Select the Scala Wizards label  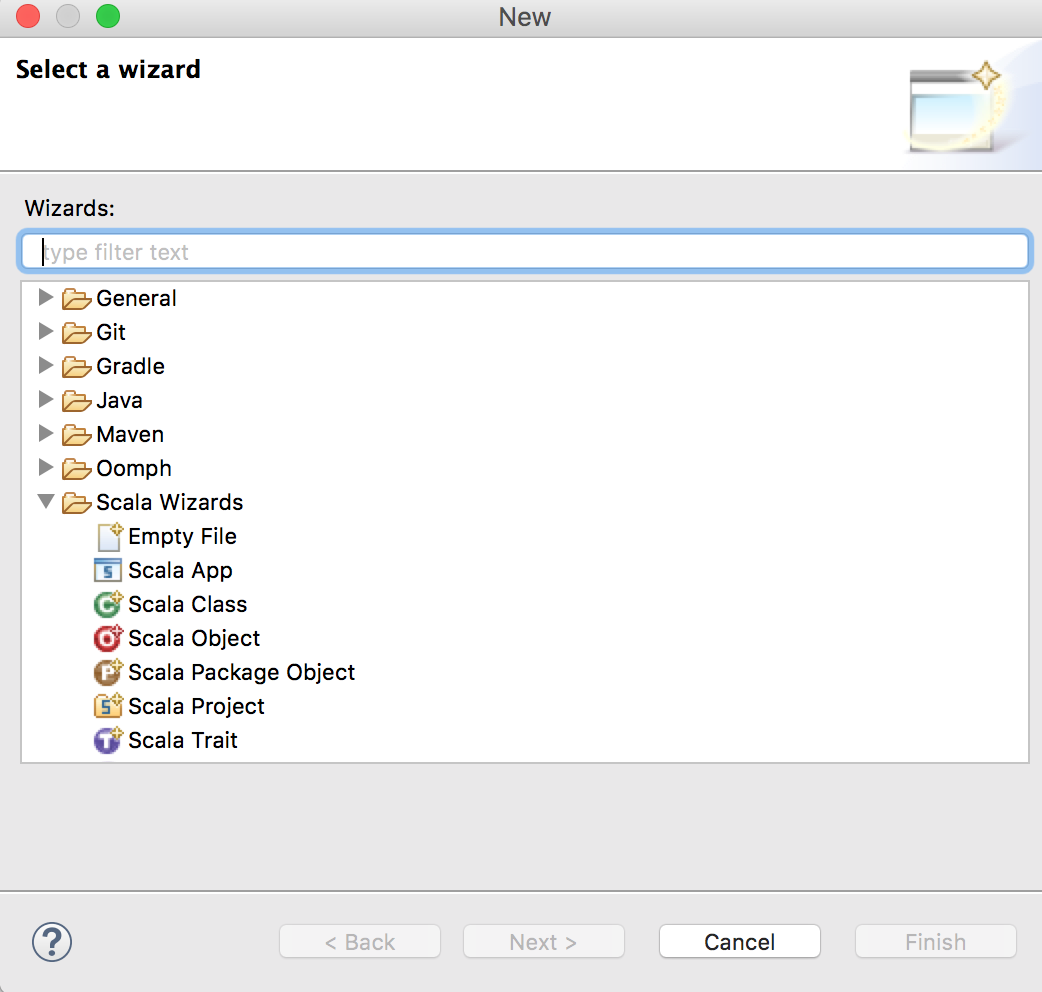pos(169,502)
